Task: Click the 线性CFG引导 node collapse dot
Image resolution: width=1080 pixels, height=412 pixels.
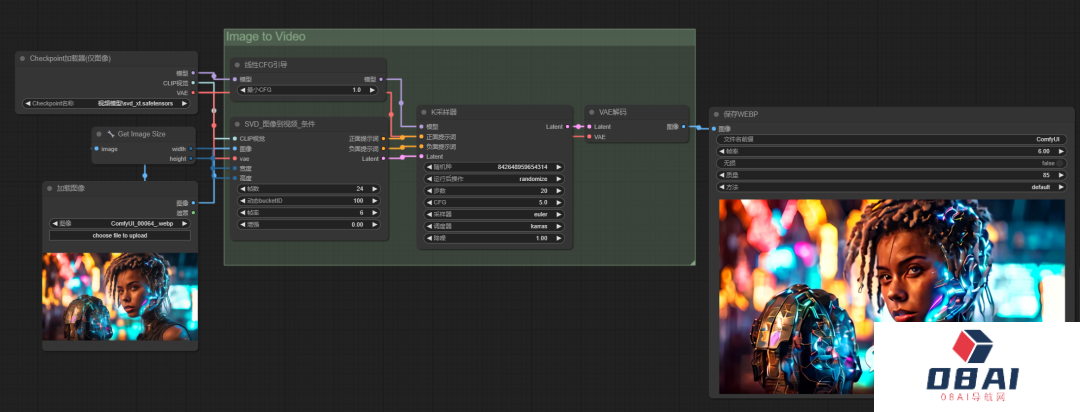Action: pos(237,65)
